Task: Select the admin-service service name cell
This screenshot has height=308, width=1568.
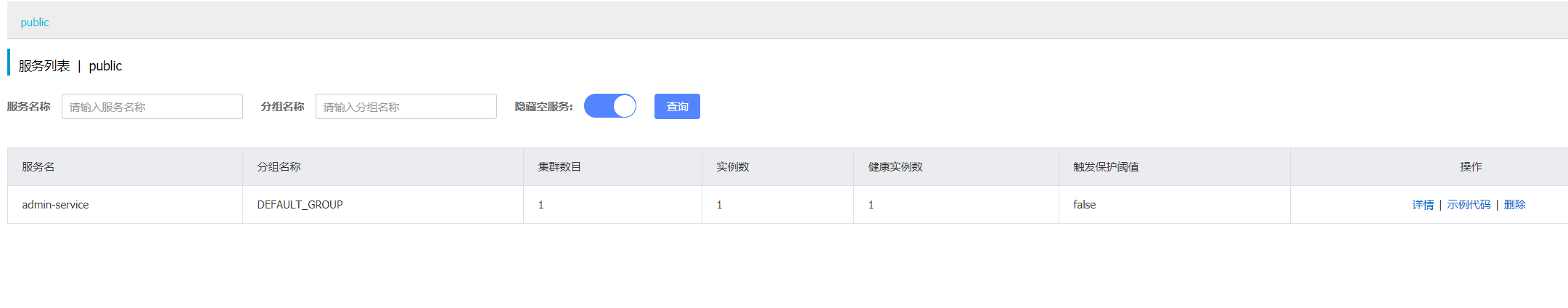Action: tap(55, 205)
